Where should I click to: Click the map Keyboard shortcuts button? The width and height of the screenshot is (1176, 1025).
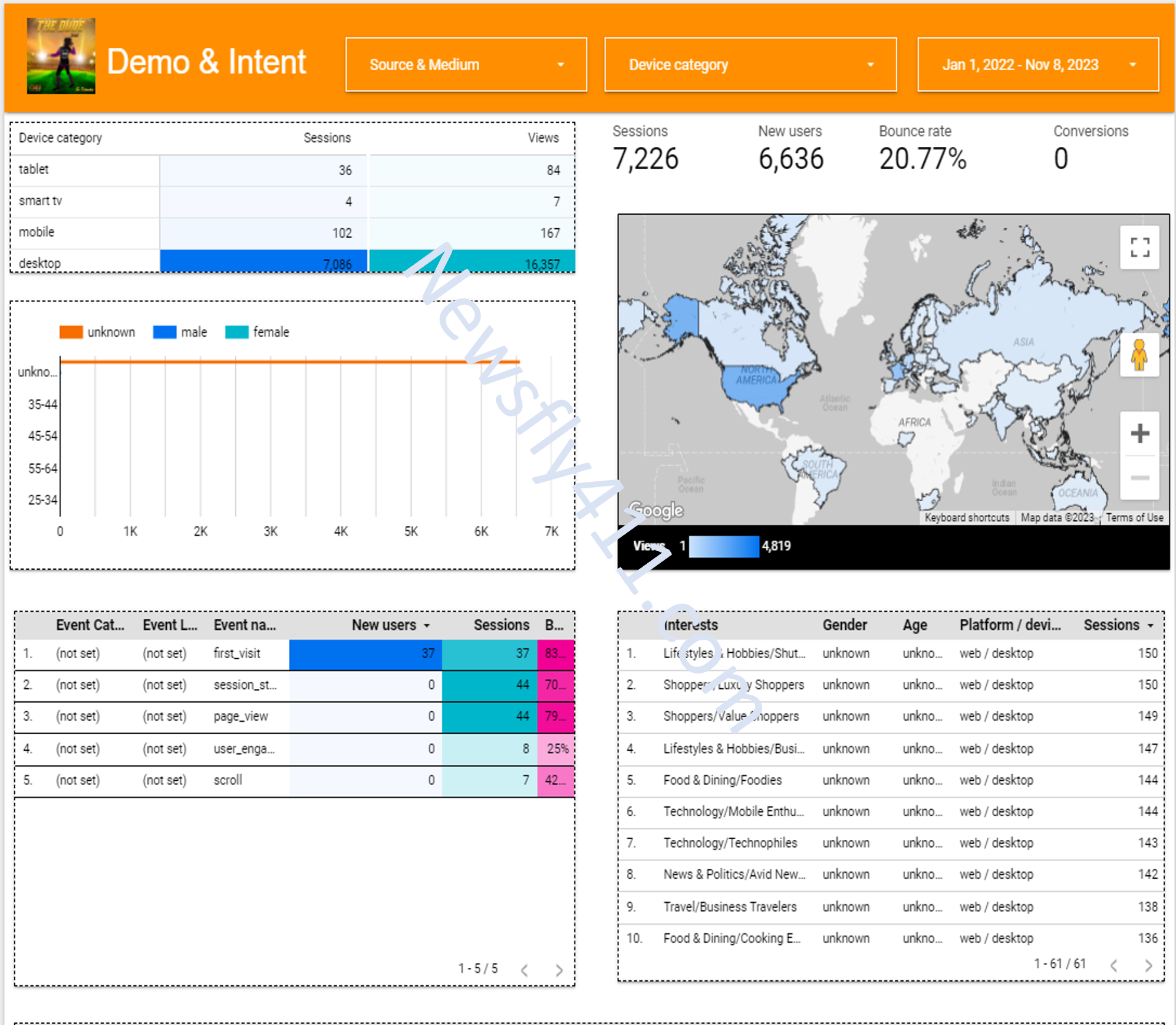(x=967, y=518)
